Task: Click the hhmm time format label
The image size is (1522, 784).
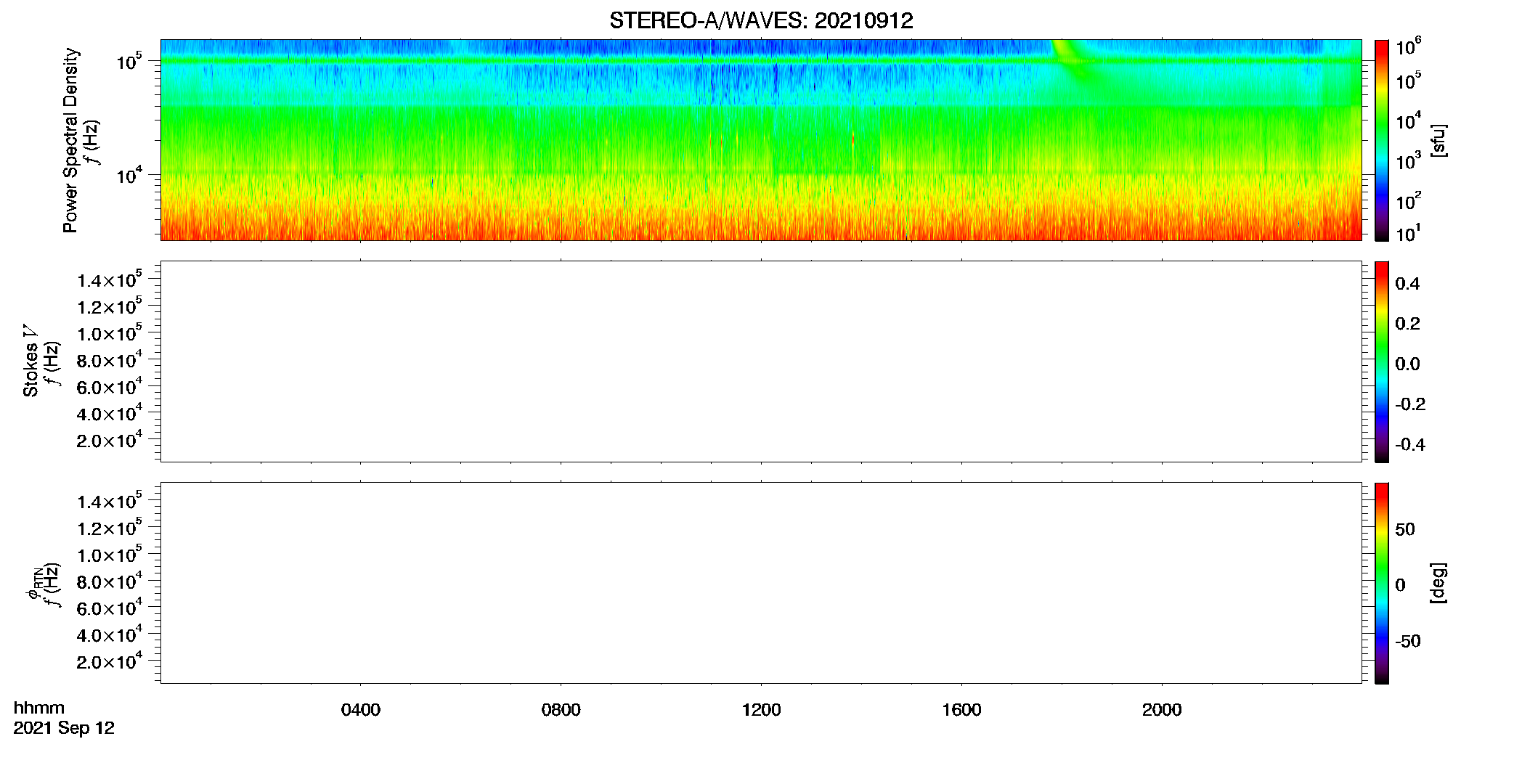Action: tap(39, 708)
